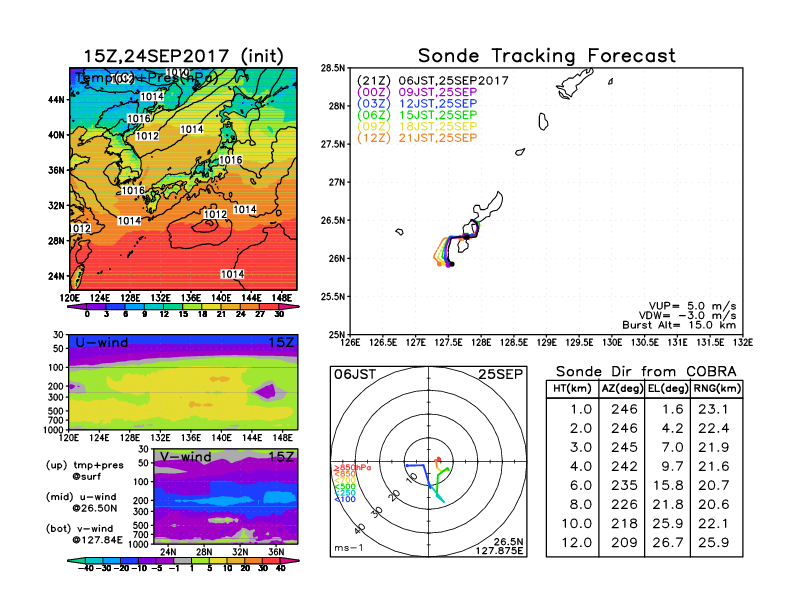Click the 27–30 red segment of the temperature colorbar
Screen dimensions: 792x612
click(269, 307)
